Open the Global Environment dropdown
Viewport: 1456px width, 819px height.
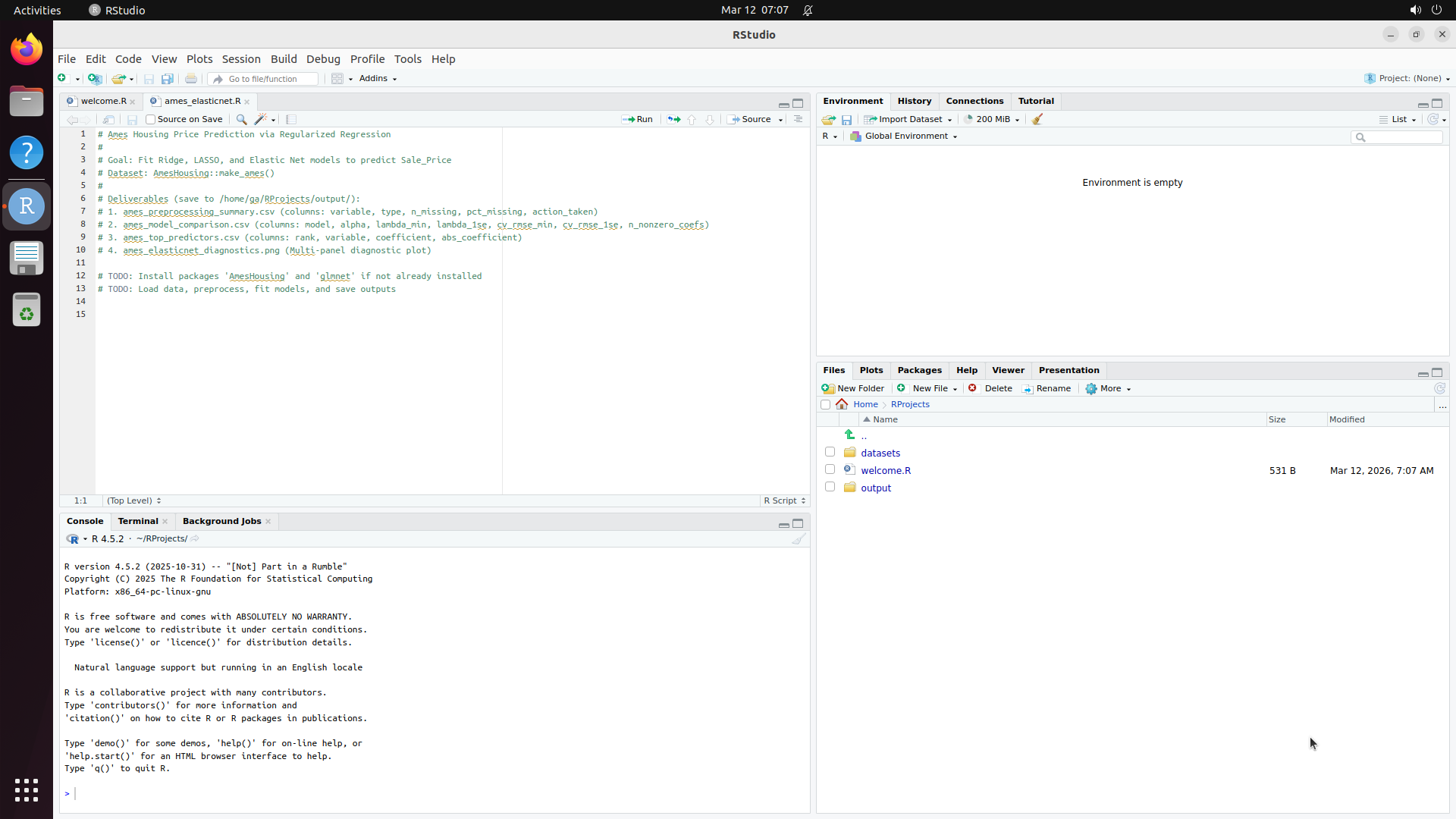(903, 136)
